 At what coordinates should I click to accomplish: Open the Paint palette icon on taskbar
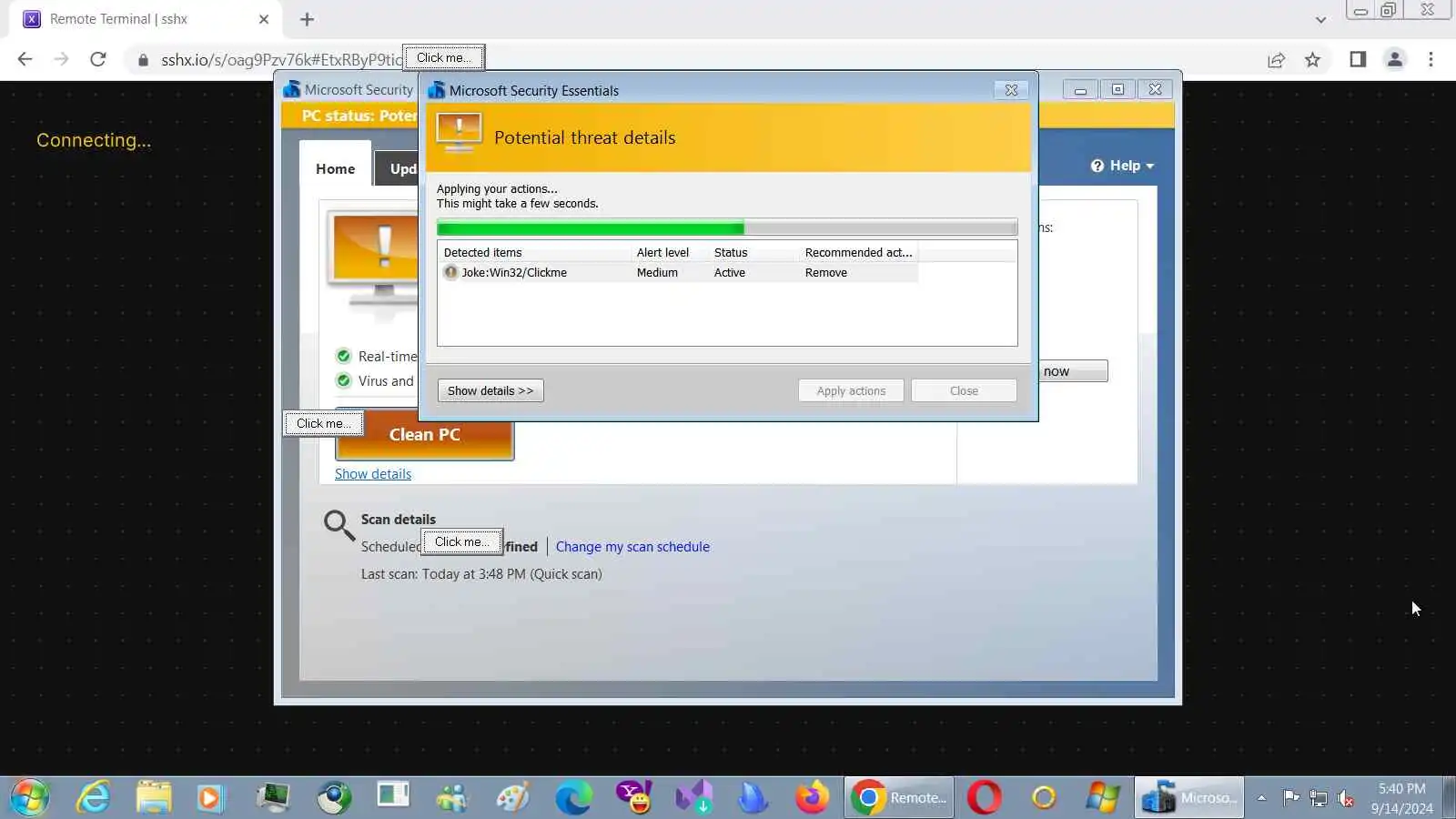coord(513,798)
